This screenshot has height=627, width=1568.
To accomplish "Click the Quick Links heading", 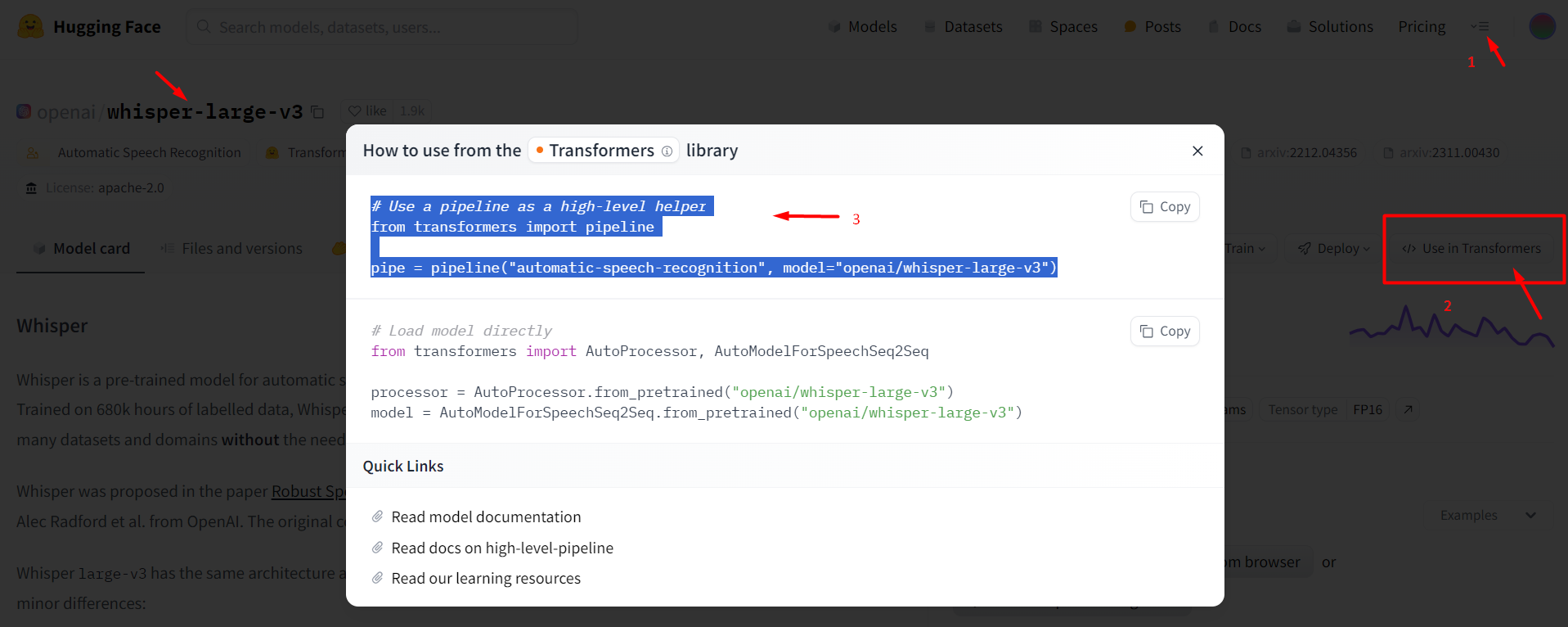I will [x=403, y=466].
